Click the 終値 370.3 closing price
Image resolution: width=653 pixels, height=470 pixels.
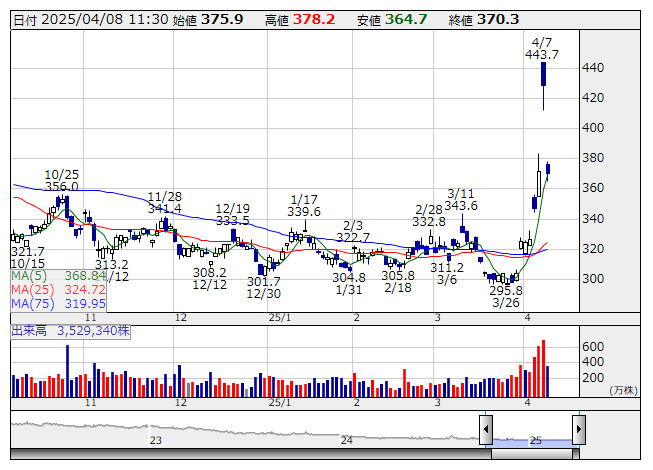(484, 20)
